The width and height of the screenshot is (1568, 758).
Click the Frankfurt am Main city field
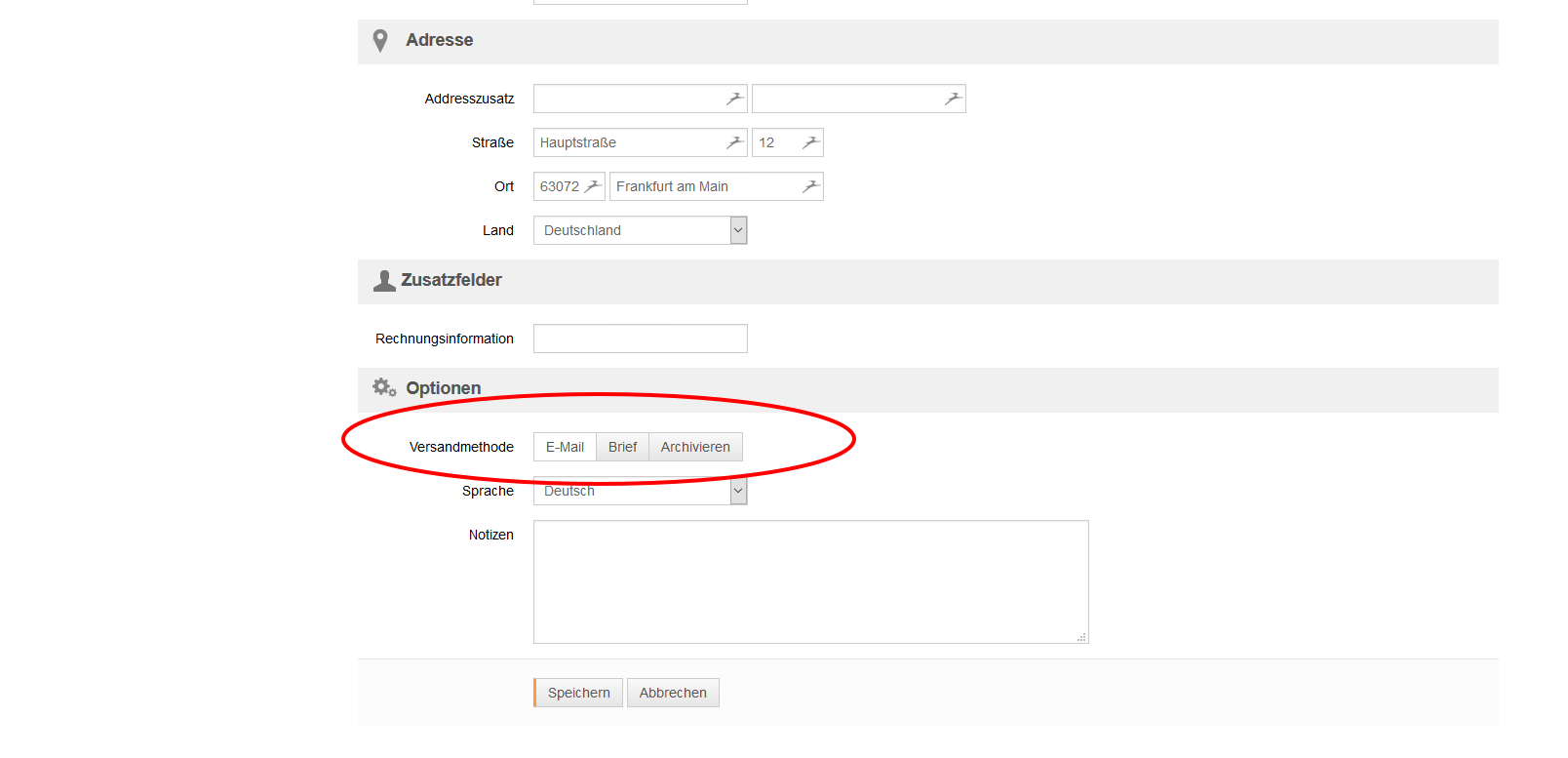(716, 186)
